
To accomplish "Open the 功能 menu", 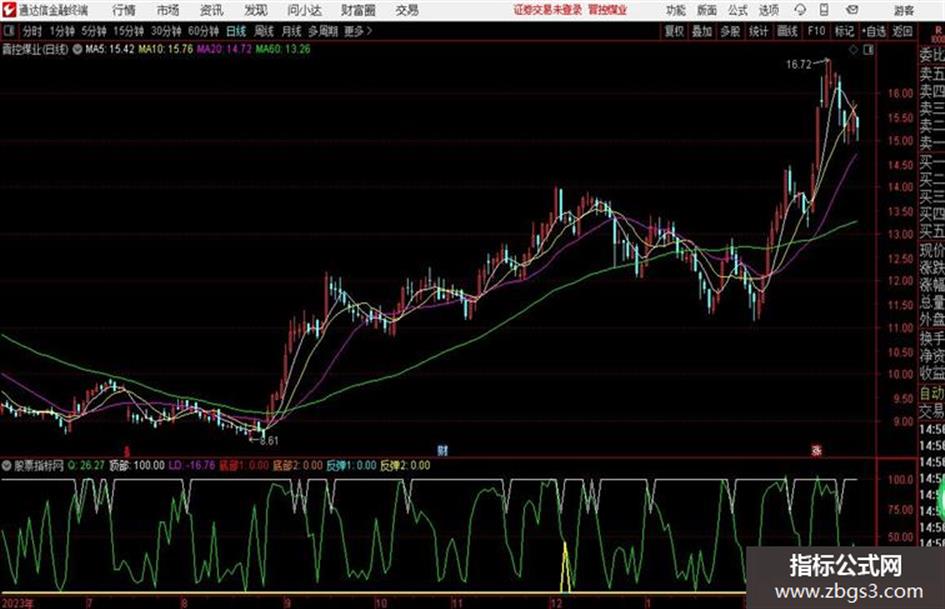I will pyautogui.click(x=676, y=10).
